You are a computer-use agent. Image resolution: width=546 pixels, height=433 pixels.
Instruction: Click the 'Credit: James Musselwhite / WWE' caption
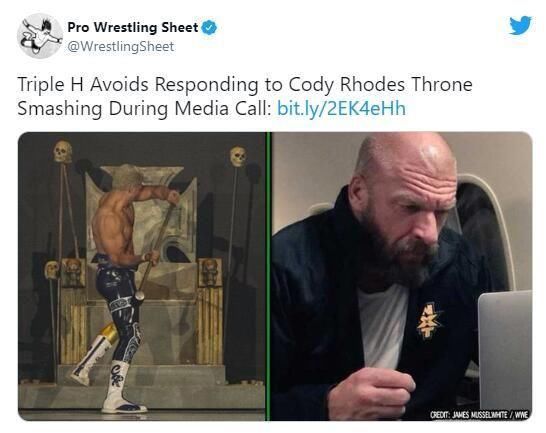pyautogui.click(x=479, y=415)
